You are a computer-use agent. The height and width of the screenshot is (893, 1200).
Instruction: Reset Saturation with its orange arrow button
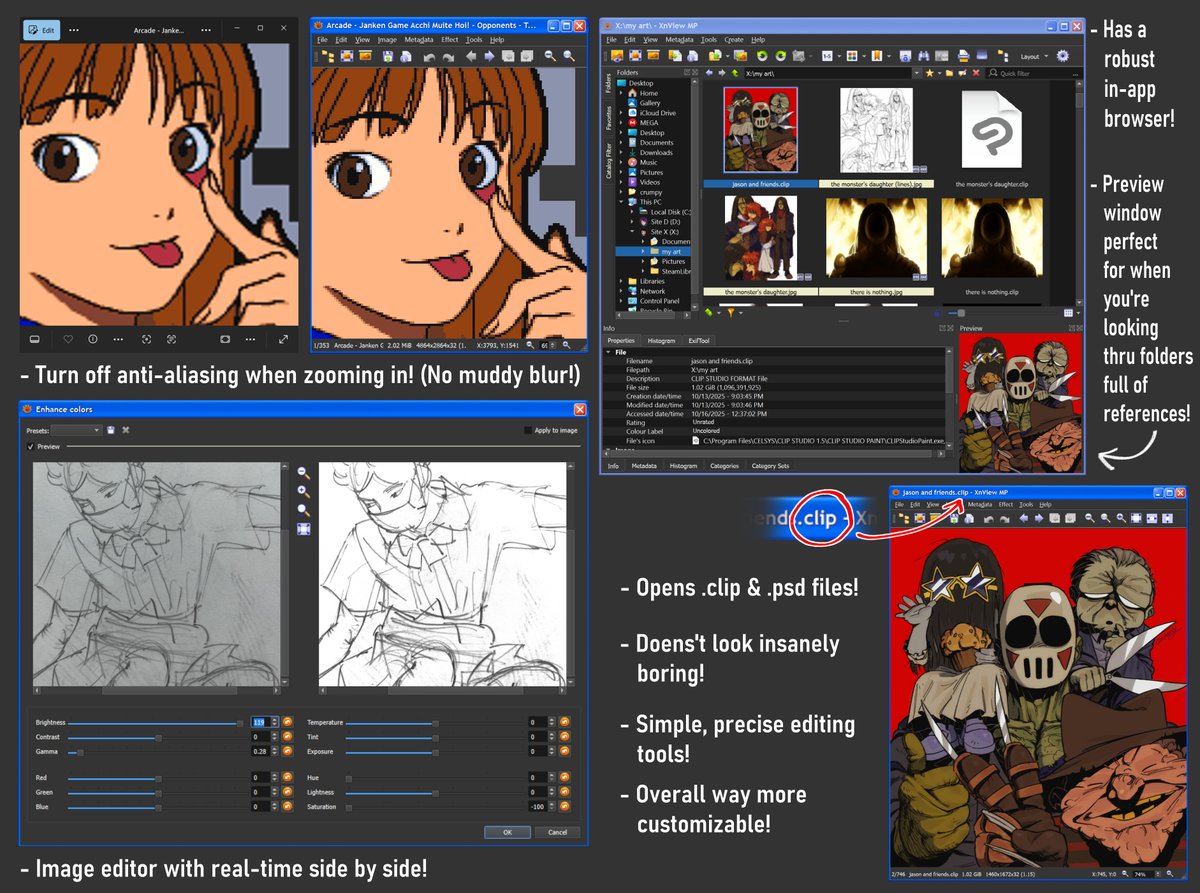click(x=565, y=807)
